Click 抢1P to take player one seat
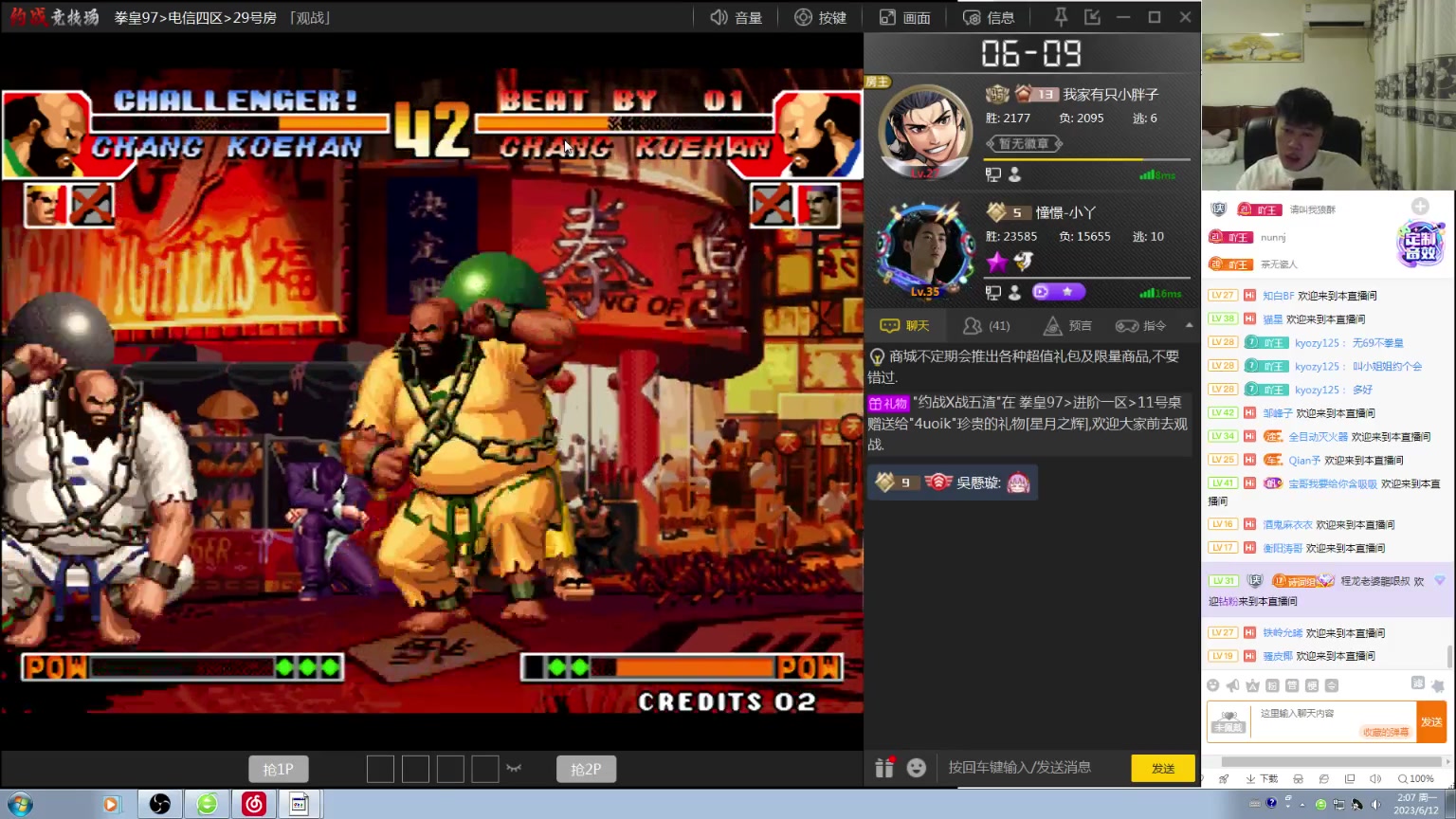Image resolution: width=1456 pixels, height=819 pixels. pyautogui.click(x=279, y=769)
